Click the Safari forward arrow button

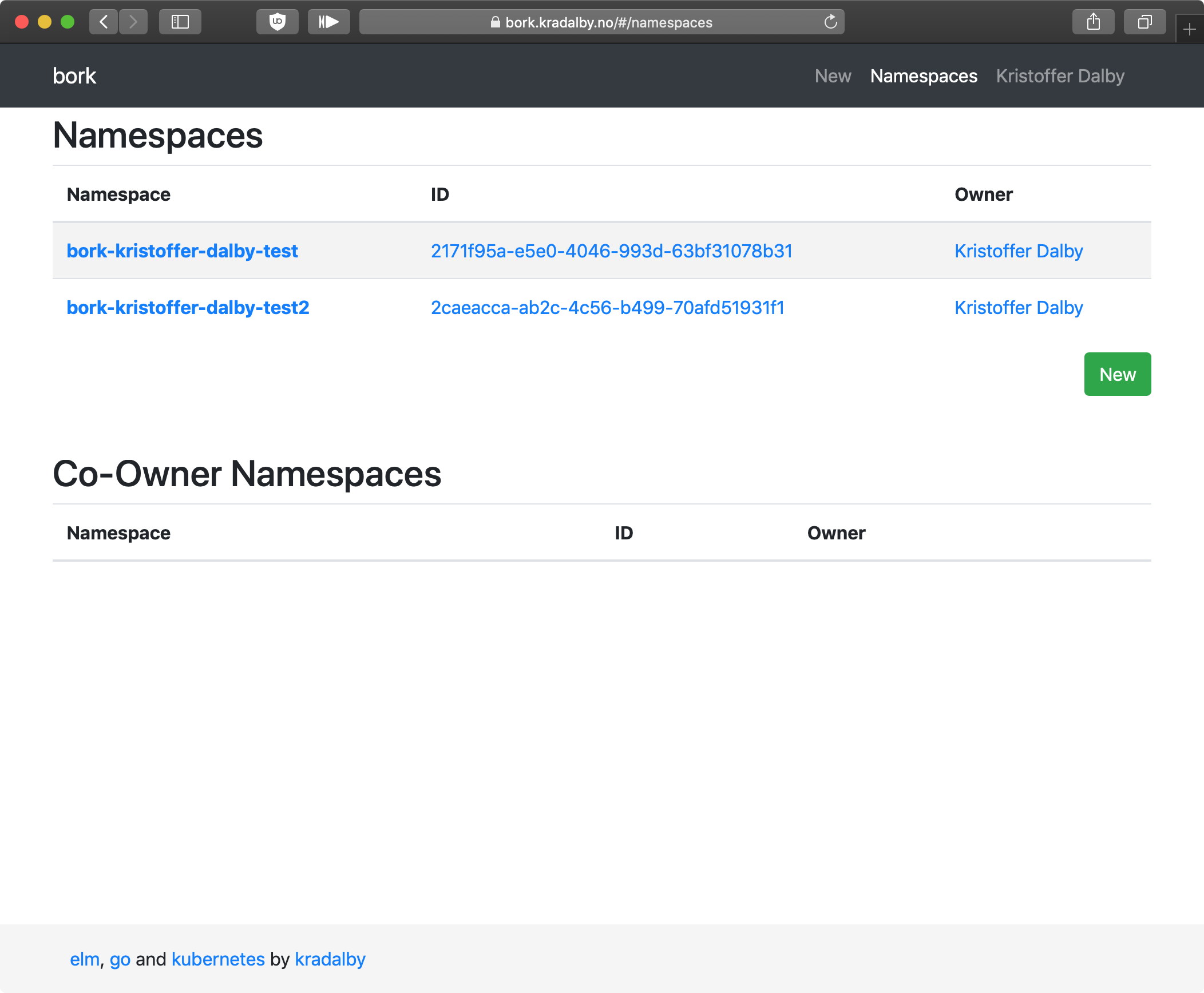[x=133, y=22]
